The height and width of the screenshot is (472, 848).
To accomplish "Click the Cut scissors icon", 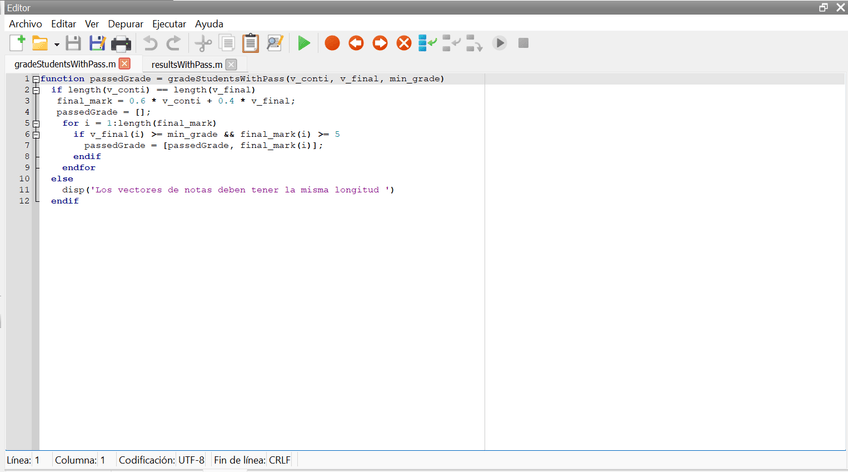I will [x=203, y=43].
